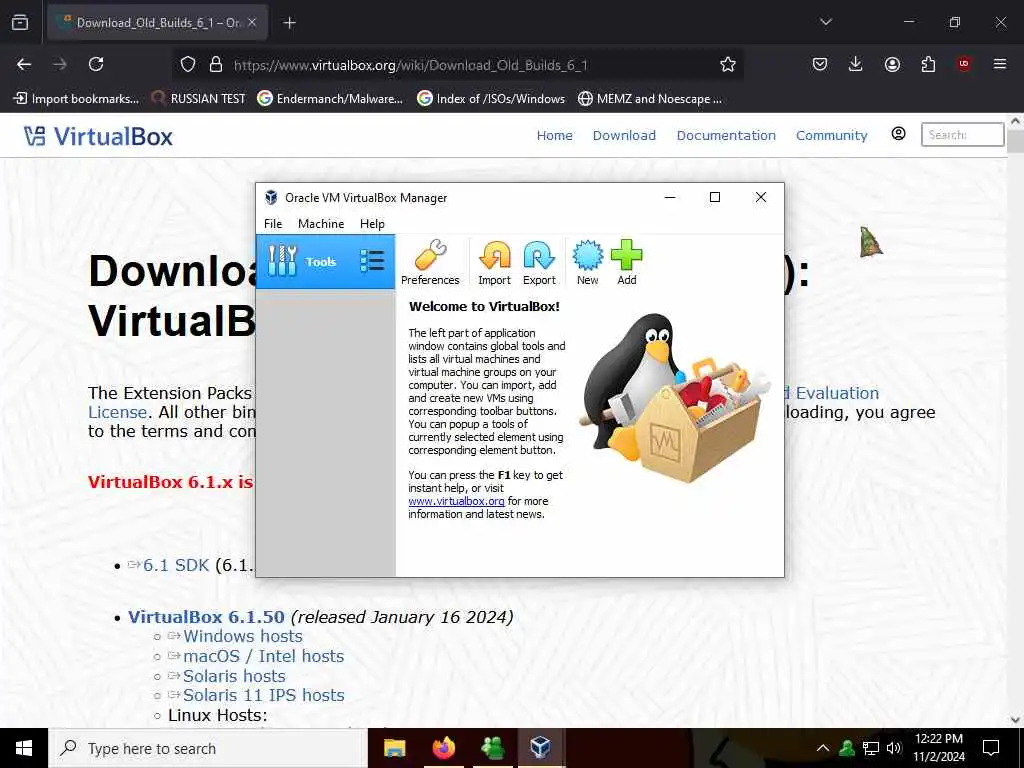Image resolution: width=1024 pixels, height=768 pixels.
Task: Open Firefox account menu
Action: coord(892,64)
